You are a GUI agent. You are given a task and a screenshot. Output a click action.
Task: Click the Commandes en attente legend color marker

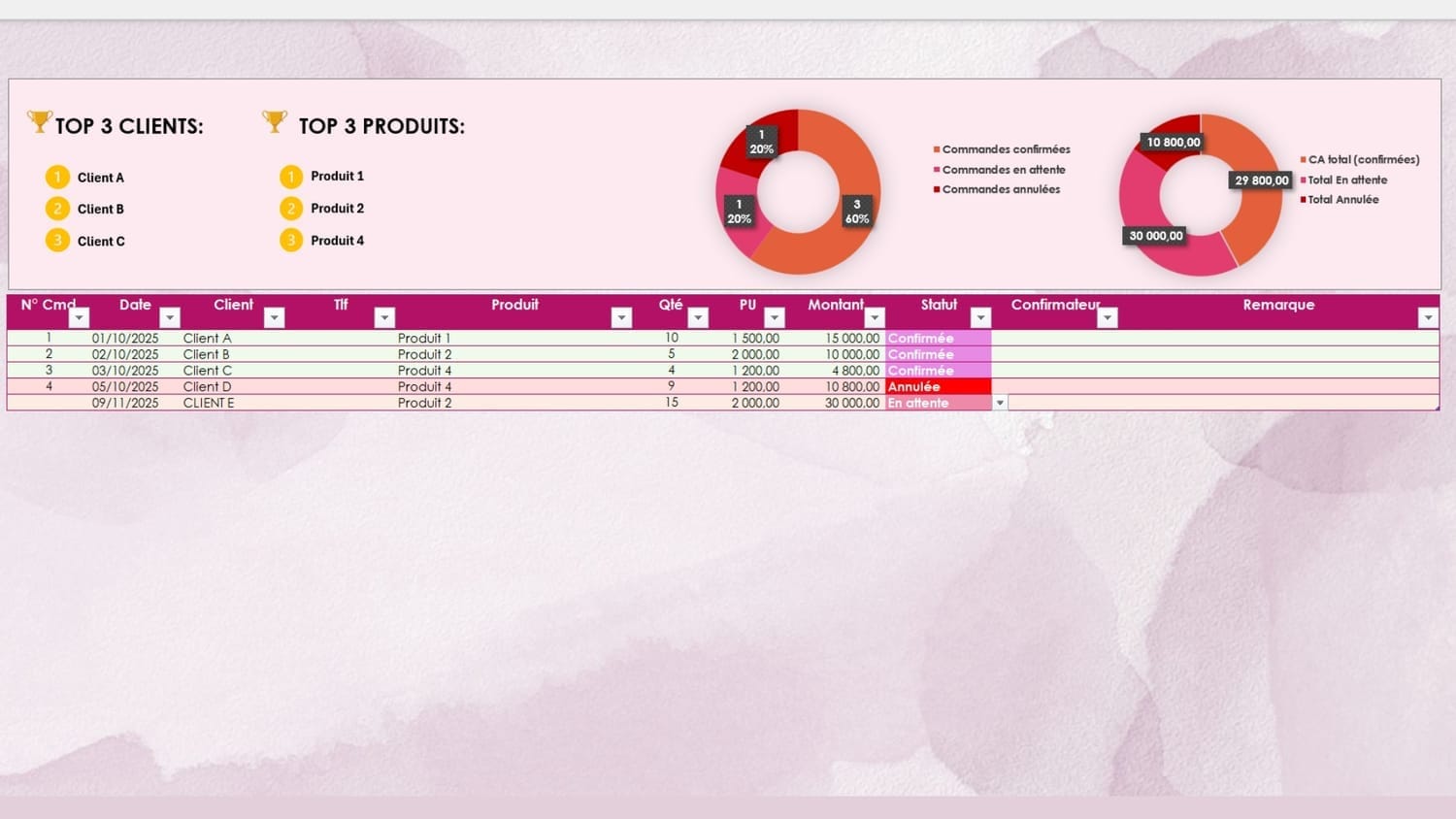[937, 170]
